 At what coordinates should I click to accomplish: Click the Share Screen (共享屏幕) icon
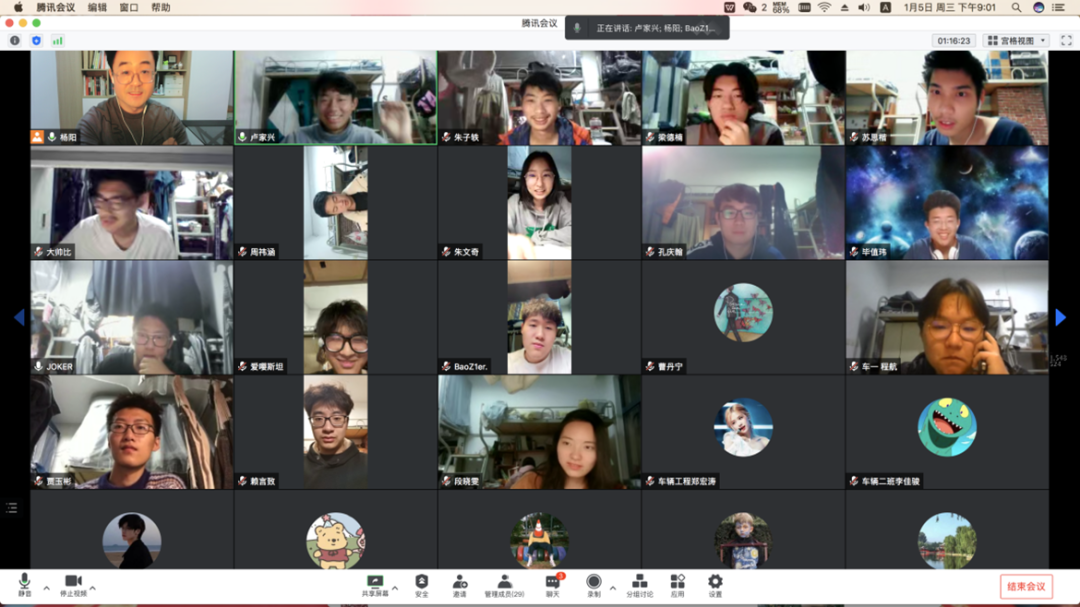(375, 584)
